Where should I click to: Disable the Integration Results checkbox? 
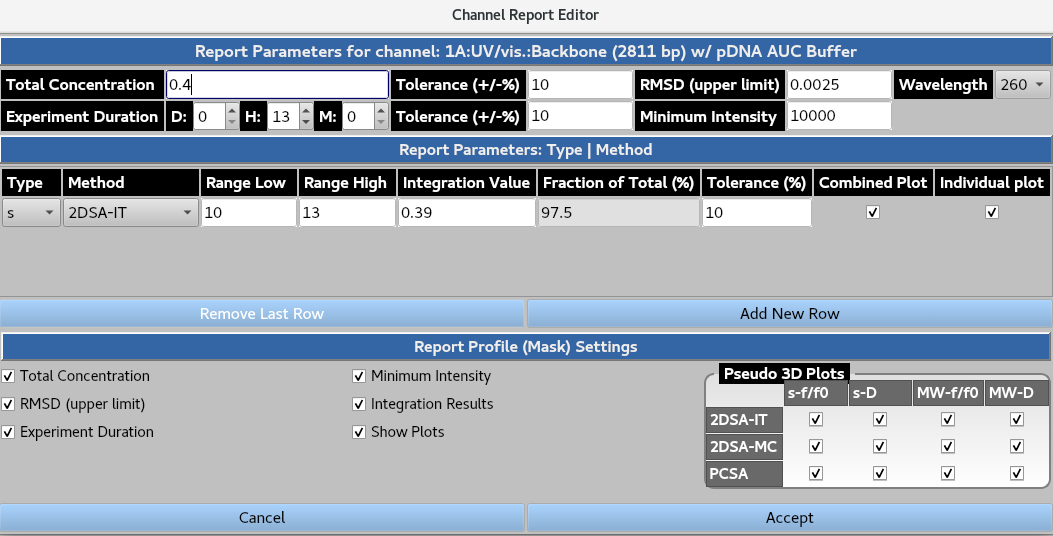[359, 404]
